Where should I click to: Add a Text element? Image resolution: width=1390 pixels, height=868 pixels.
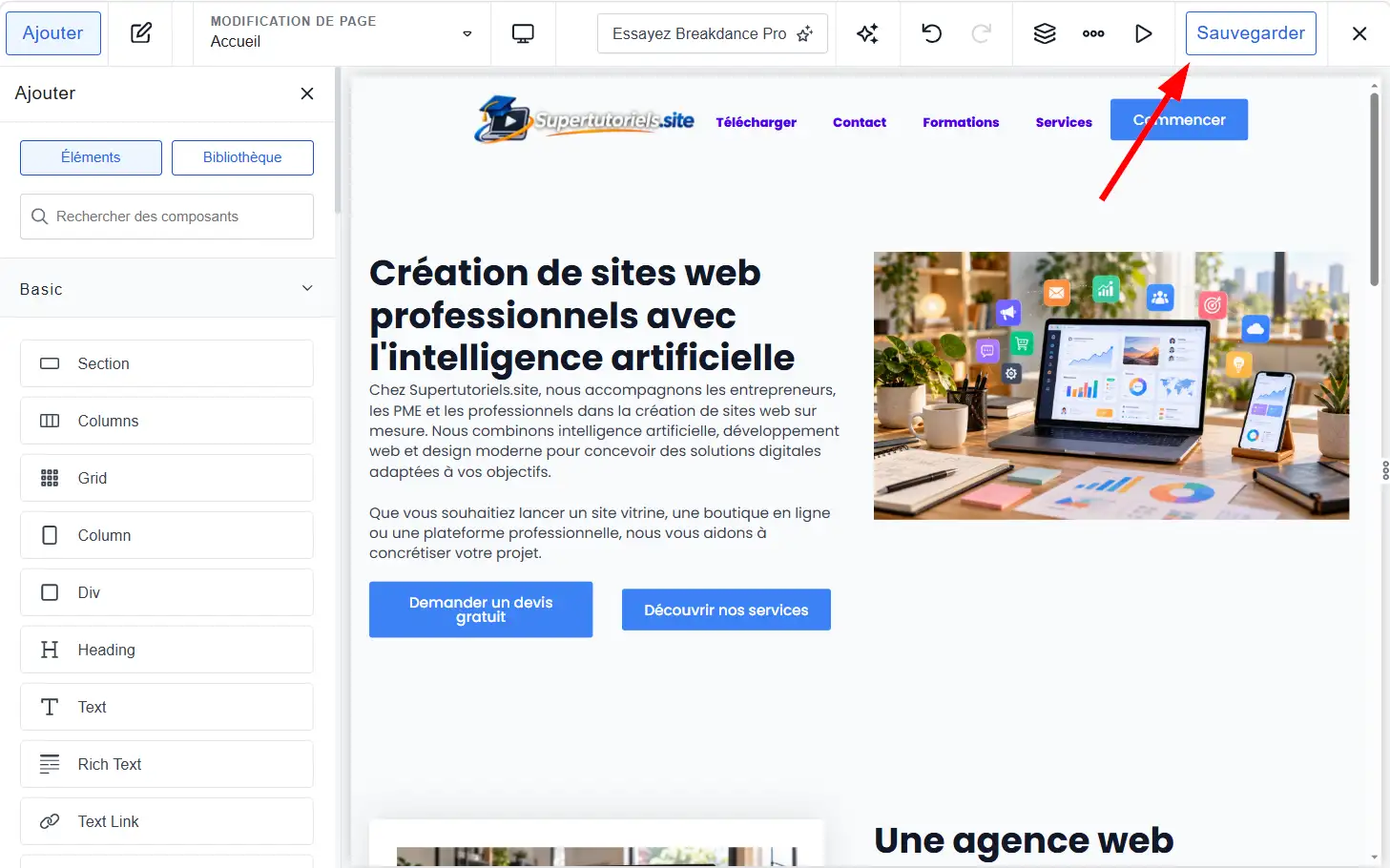point(167,707)
